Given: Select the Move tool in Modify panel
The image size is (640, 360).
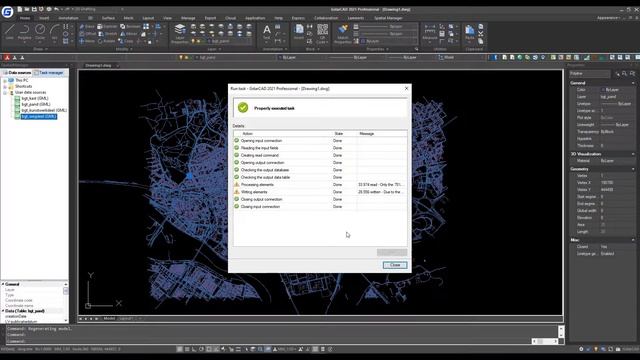Looking at the screenshot, I should 87,41.
